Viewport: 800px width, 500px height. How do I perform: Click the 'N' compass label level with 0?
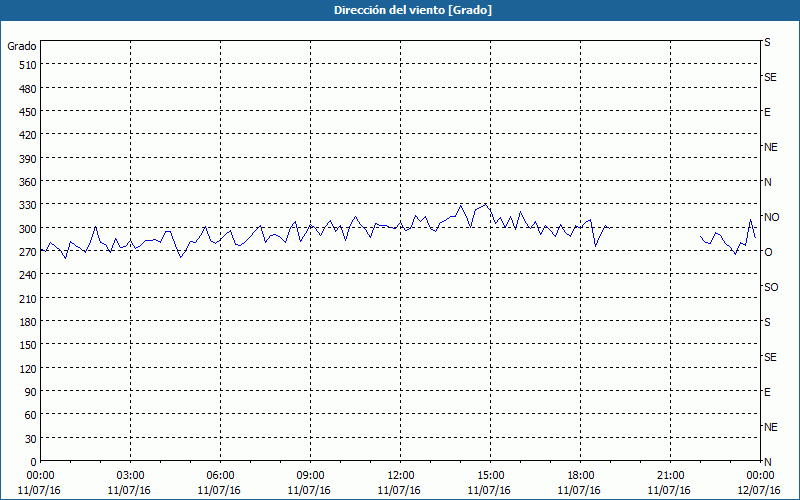tap(768, 462)
